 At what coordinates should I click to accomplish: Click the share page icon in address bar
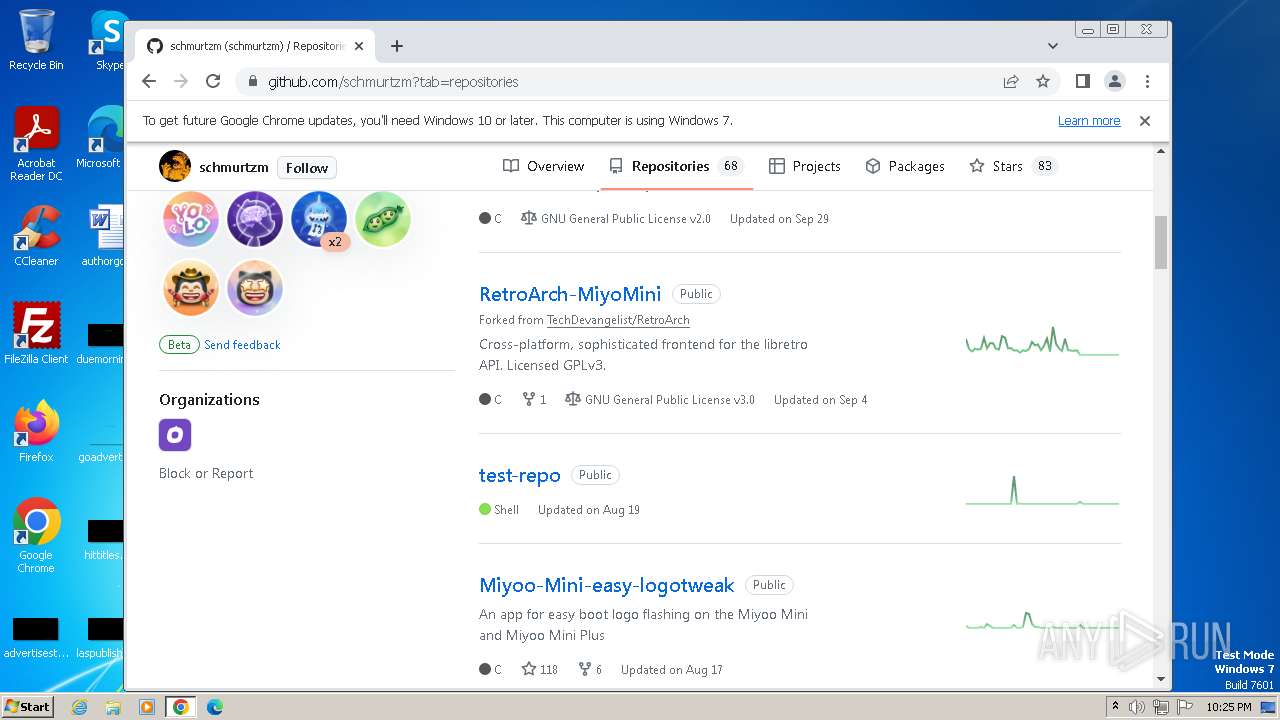pos(1011,81)
